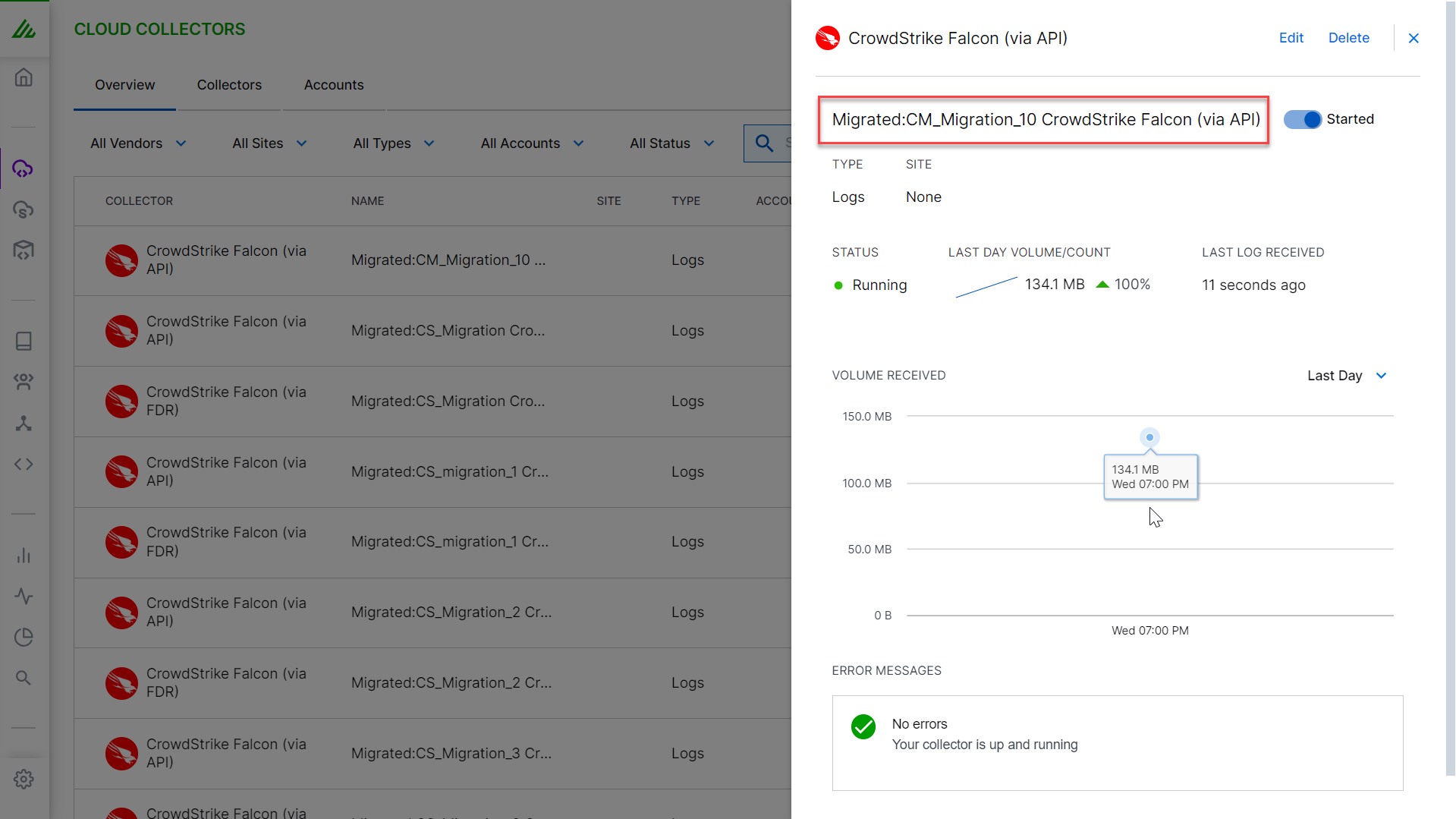1456x819 pixels.
Task: Click CrowdStrike icon in CS_Migration_3 row
Action: (x=121, y=754)
